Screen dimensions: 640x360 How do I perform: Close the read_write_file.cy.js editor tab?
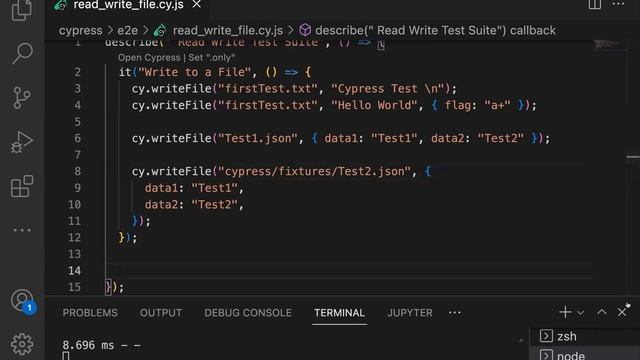(196, 4)
